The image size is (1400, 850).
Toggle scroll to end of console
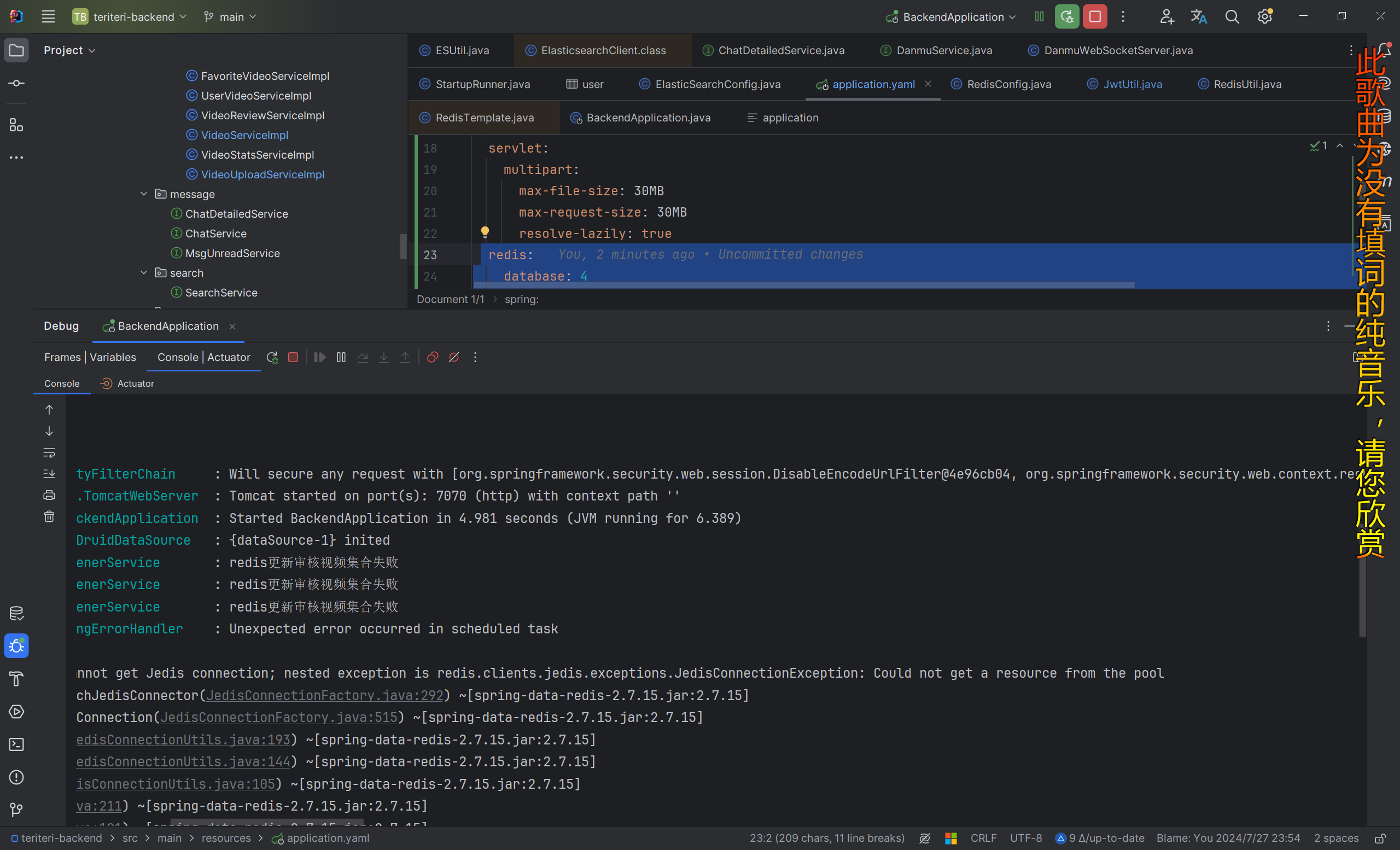click(x=49, y=474)
